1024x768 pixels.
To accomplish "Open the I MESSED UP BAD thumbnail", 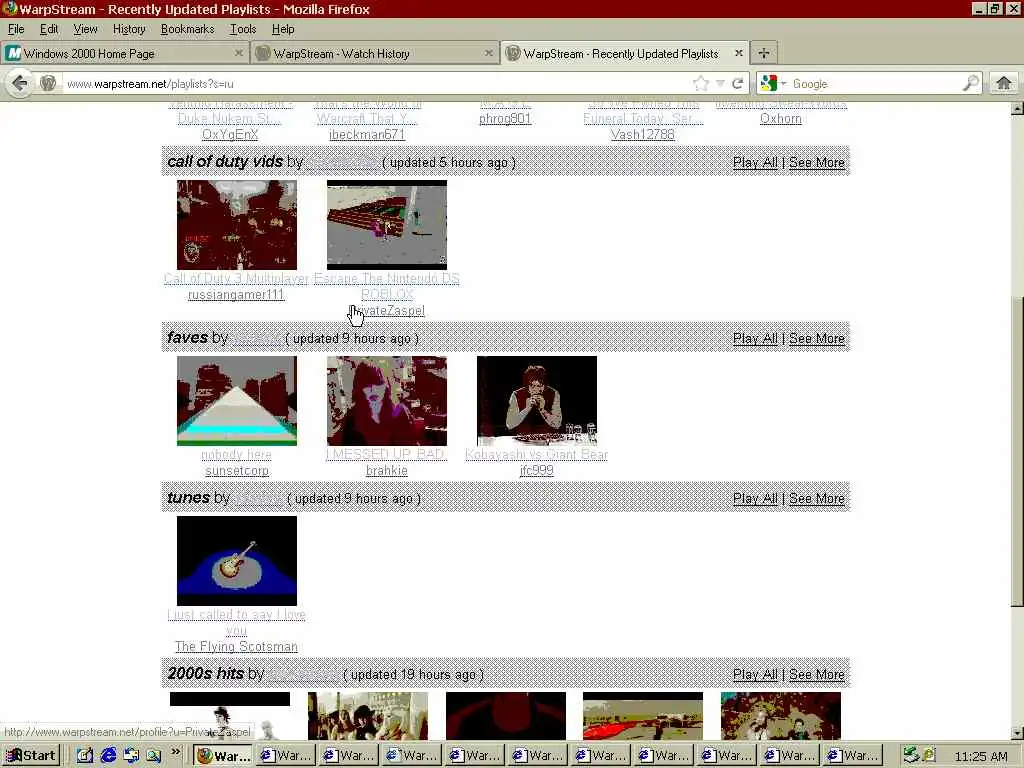I will 387,401.
